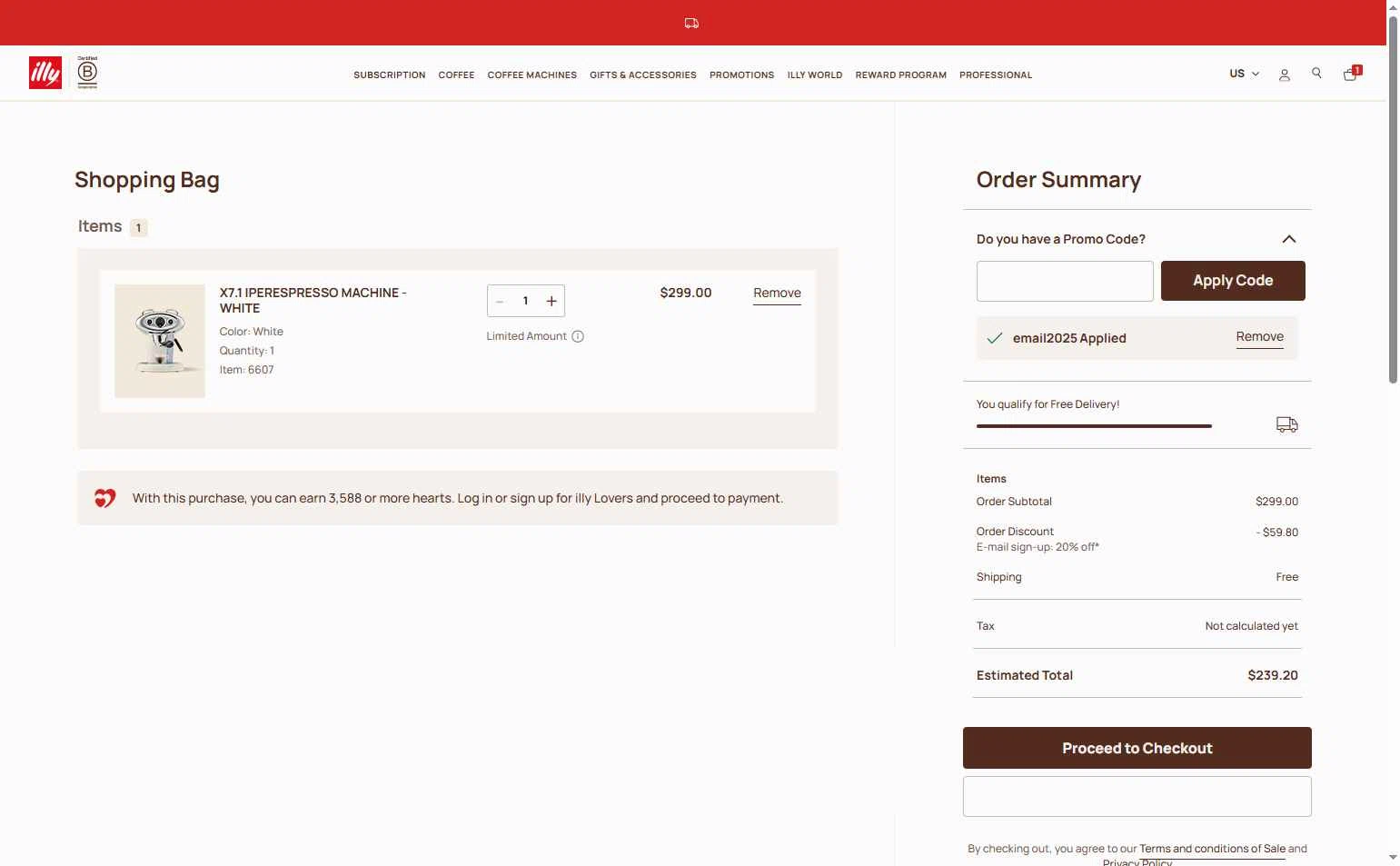This screenshot has width=1400, height=866.
Task: Click the item price $299.00
Action: click(686, 293)
